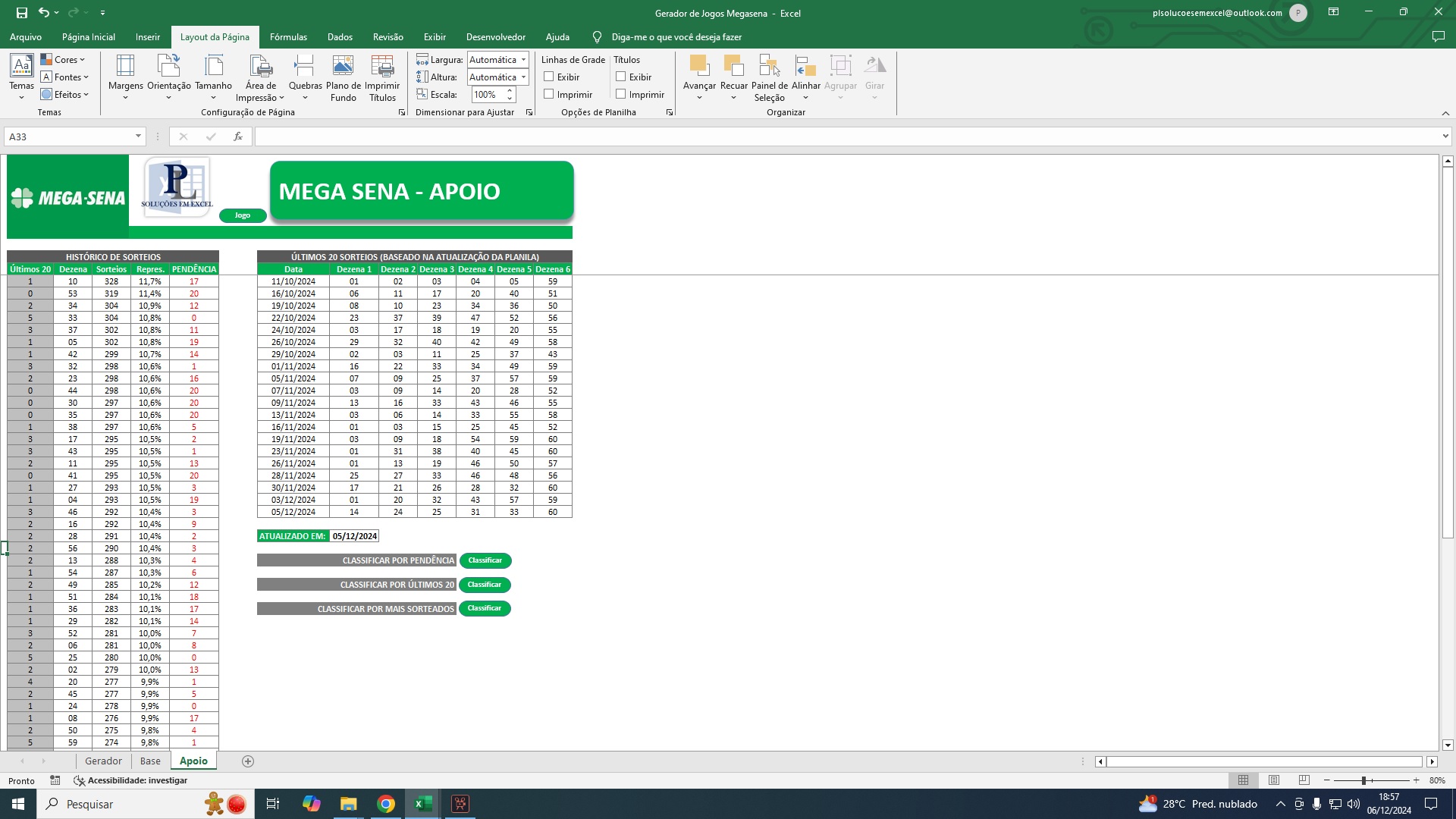Enable Exibir under Linhas de Grade

tap(549, 77)
